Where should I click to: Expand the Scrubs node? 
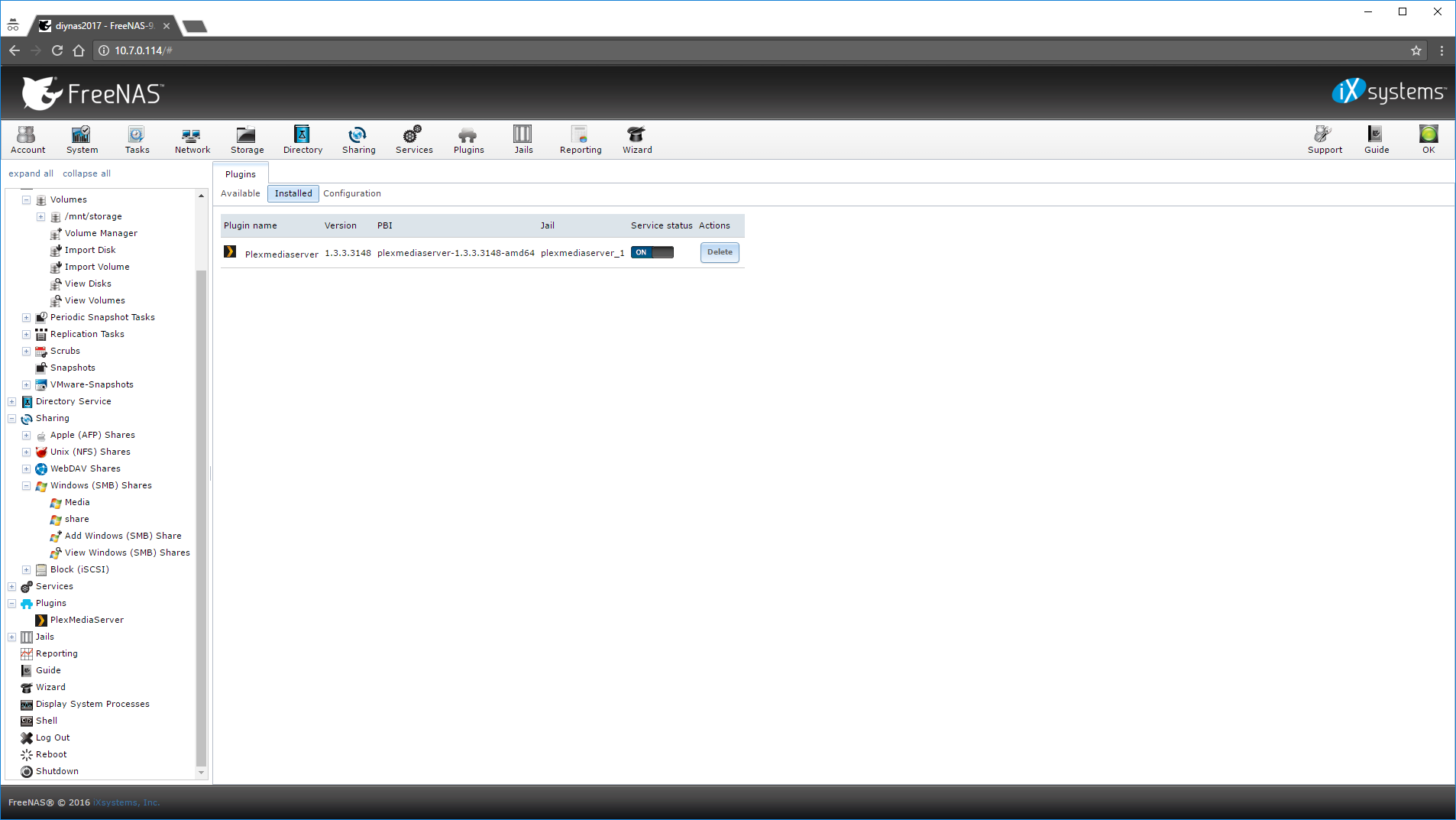coord(26,352)
